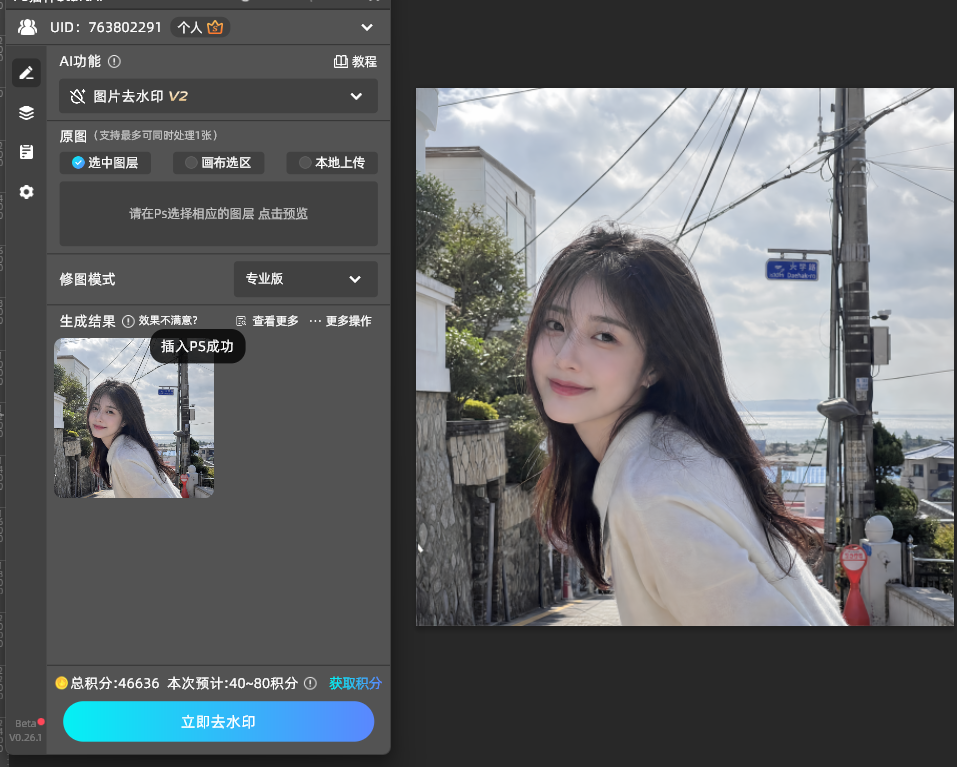Select the 本地上传 radio option

(x=332, y=163)
